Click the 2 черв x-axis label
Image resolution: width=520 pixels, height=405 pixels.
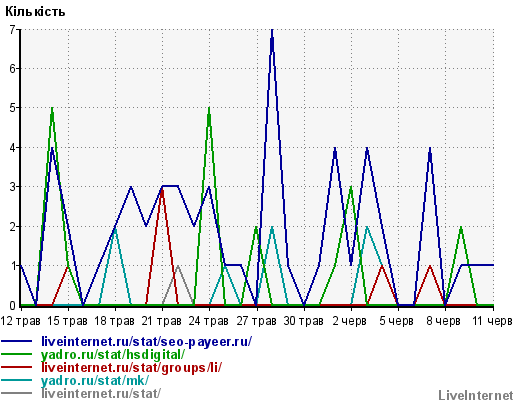click(x=350, y=321)
